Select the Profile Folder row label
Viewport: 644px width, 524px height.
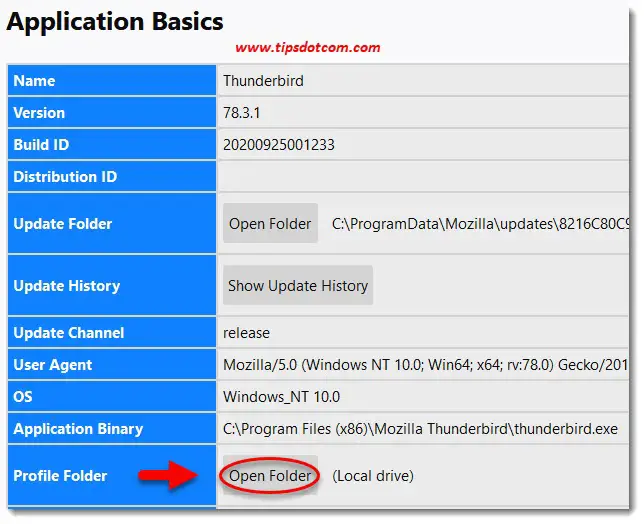click(x=60, y=476)
